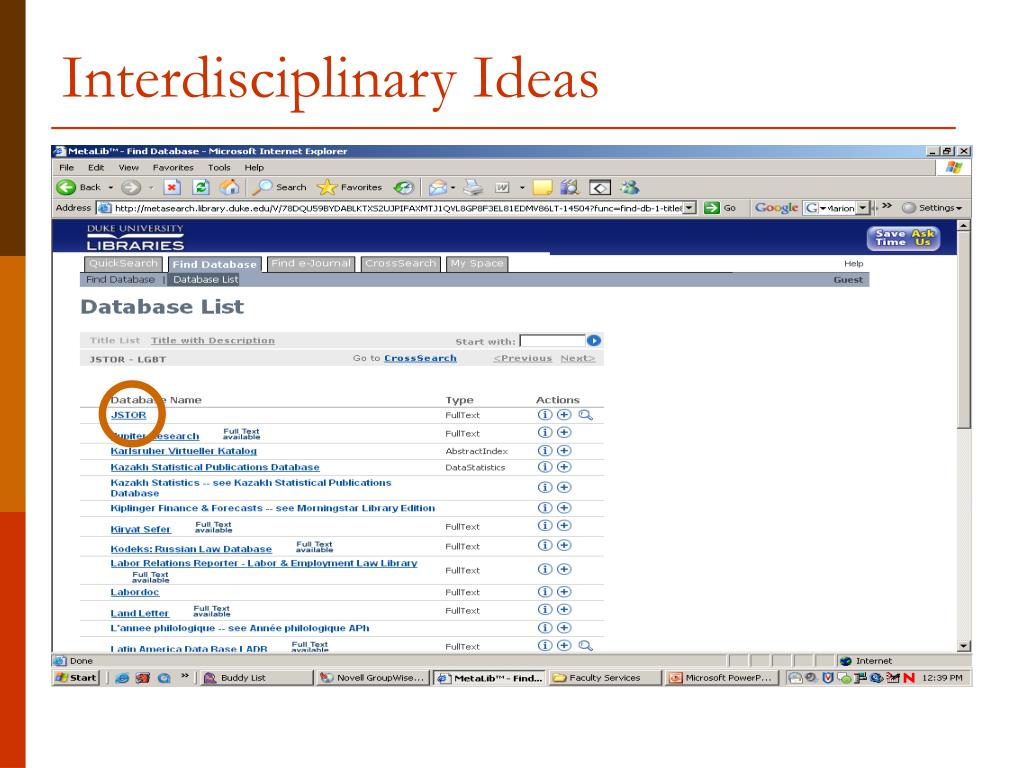Viewport: 1024px width, 768px height.
Task: Go to Next page of database list
Action: (578, 358)
